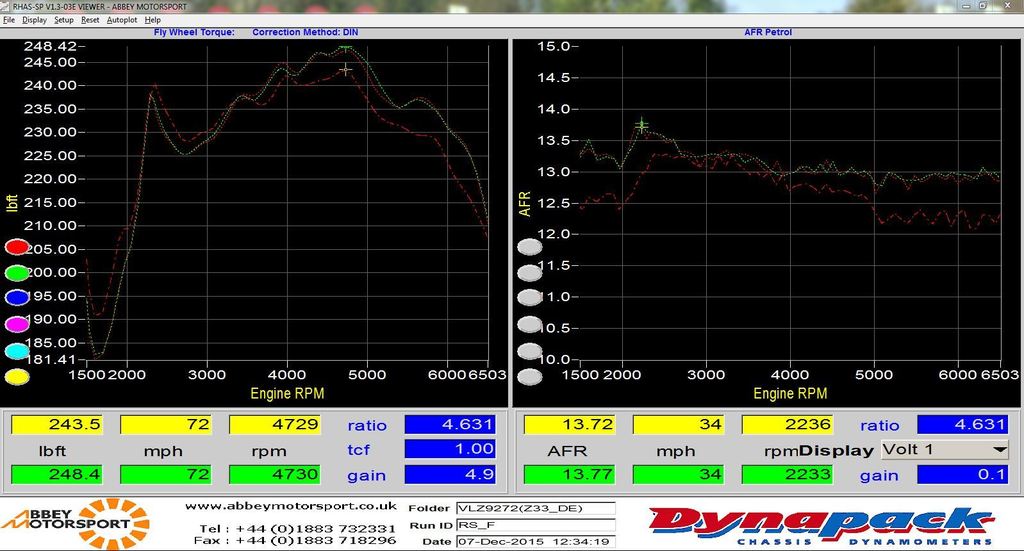Viewport: 1024px width, 551px height.
Task: Expand the Volt 1 display dropdown
Action: tap(999, 450)
